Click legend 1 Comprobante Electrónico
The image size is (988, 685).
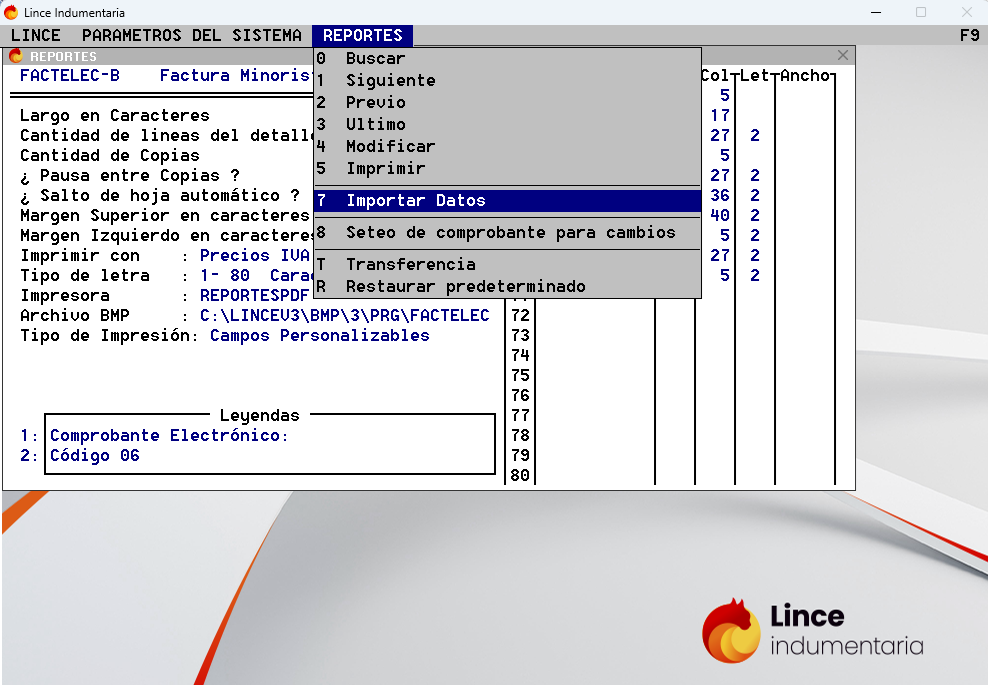[169, 436]
